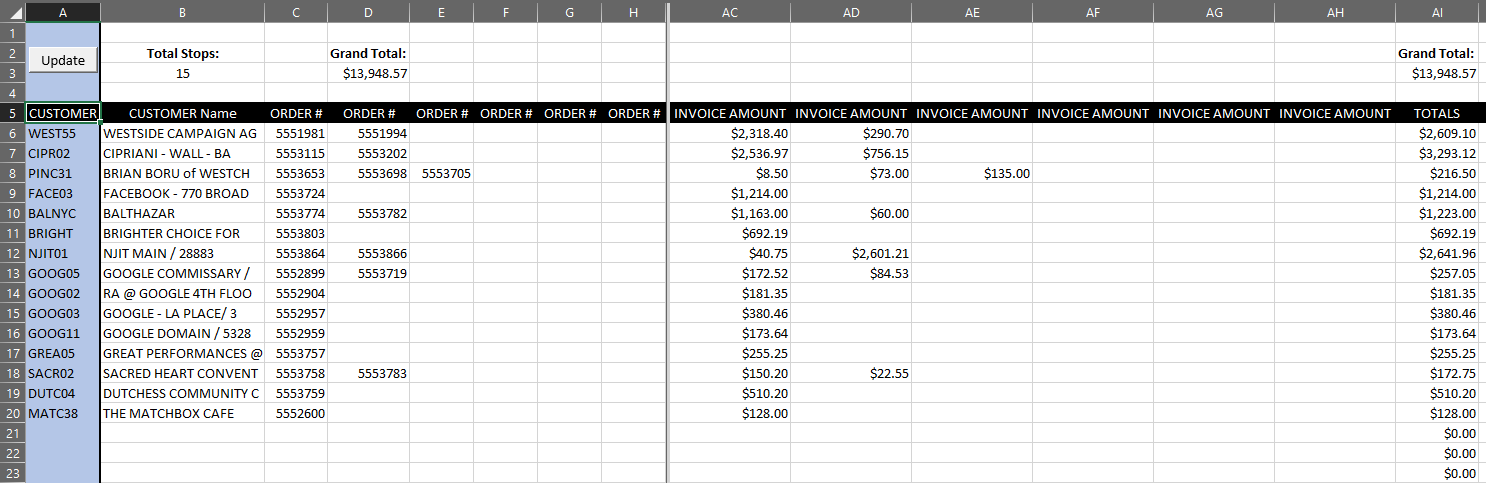Click Grand Total value in column AI
This screenshot has width=1486, height=483.
(1444, 73)
